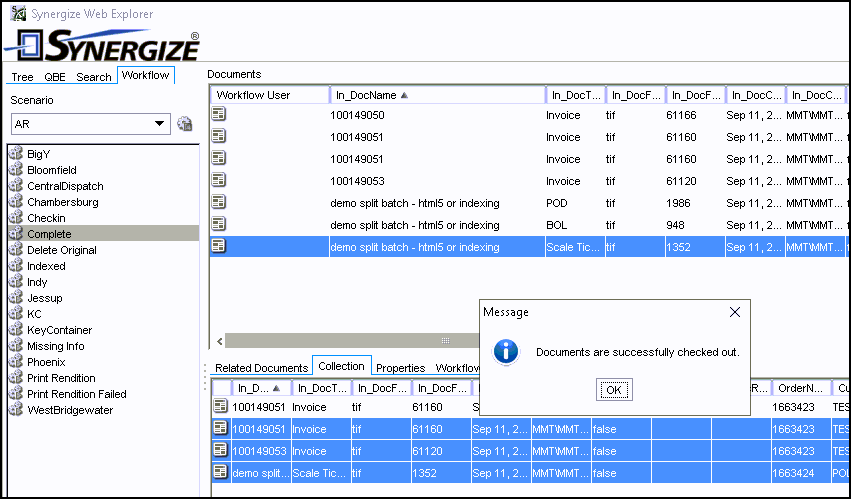The image size is (851, 499).
Task: Click the OrderN... column header in Collection
Action: tap(802, 388)
